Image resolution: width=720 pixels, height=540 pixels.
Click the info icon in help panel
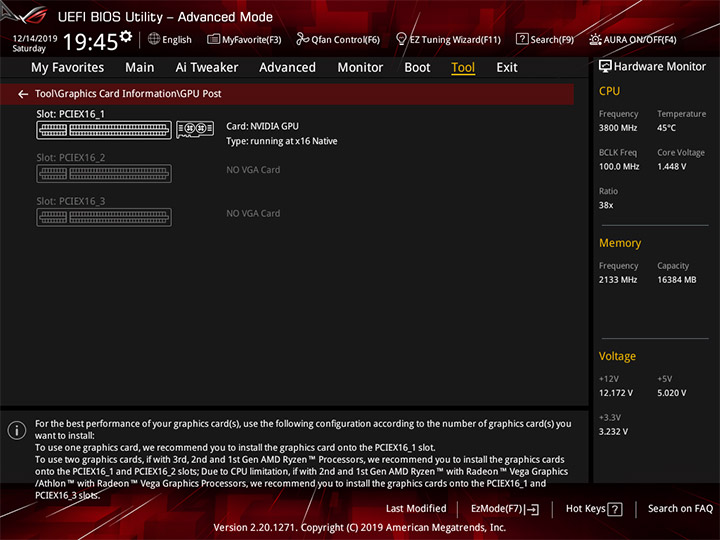(x=17, y=430)
